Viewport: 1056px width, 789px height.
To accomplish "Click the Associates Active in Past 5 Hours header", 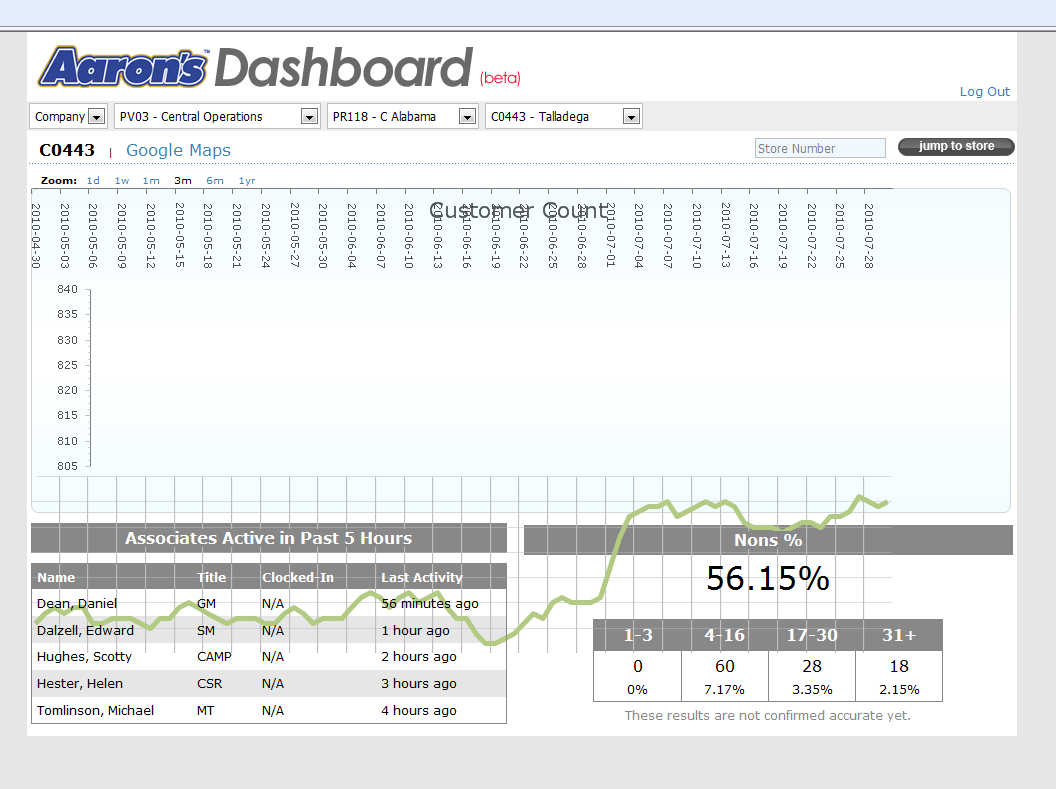I will coord(269,538).
